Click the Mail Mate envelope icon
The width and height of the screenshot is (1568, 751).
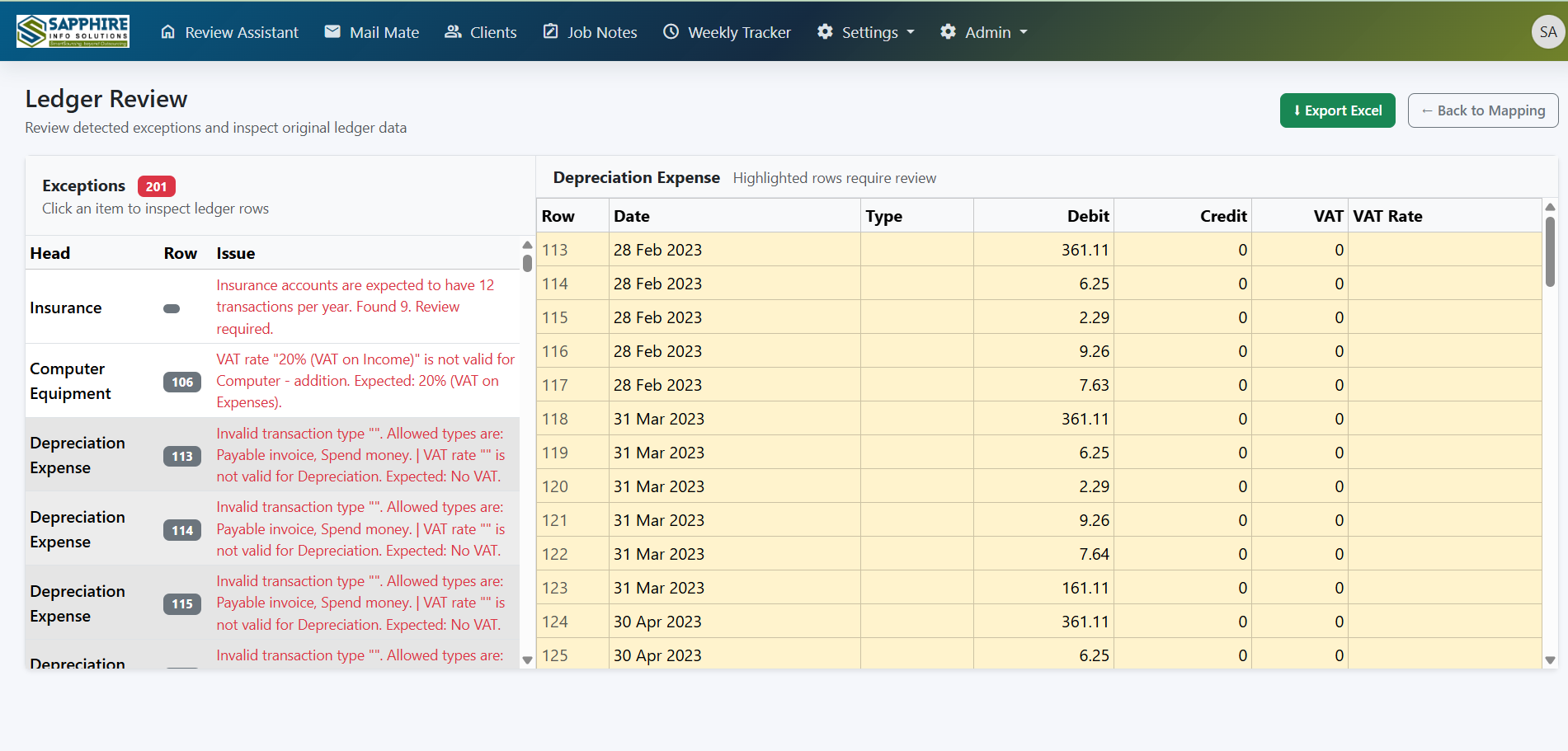pyautogui.click(x=332, y=31)
